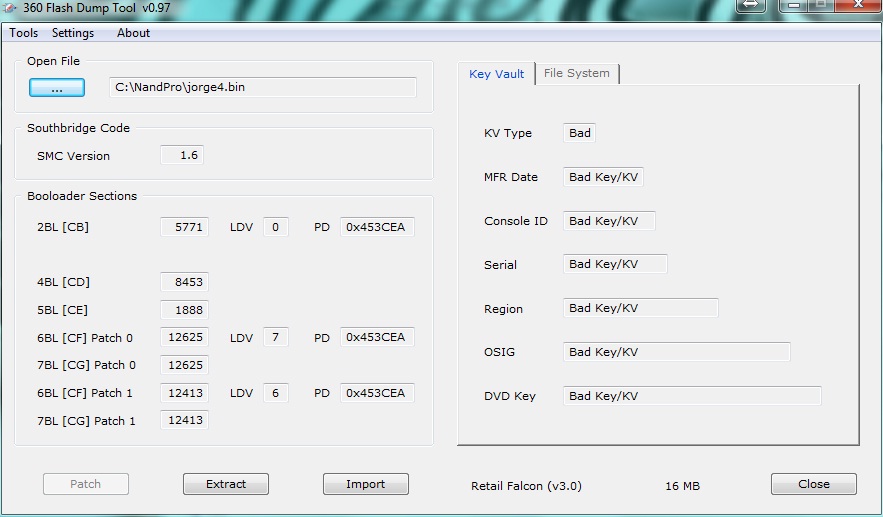This screenshot has width=883, height=517.
Task: Click the KV Type field showing Bad
Action: [579, 133]
